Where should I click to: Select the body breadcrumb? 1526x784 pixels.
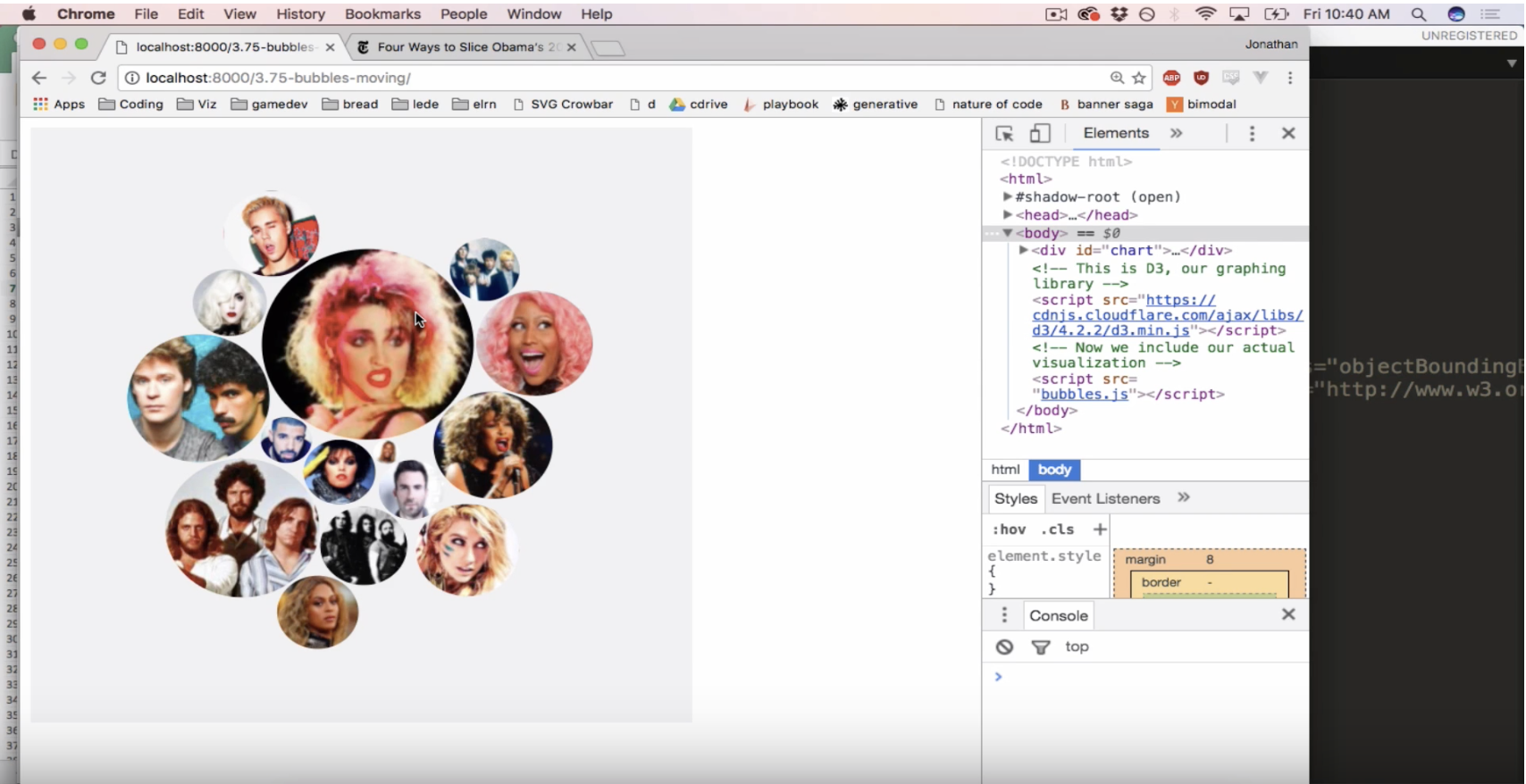pos(1054,470)
